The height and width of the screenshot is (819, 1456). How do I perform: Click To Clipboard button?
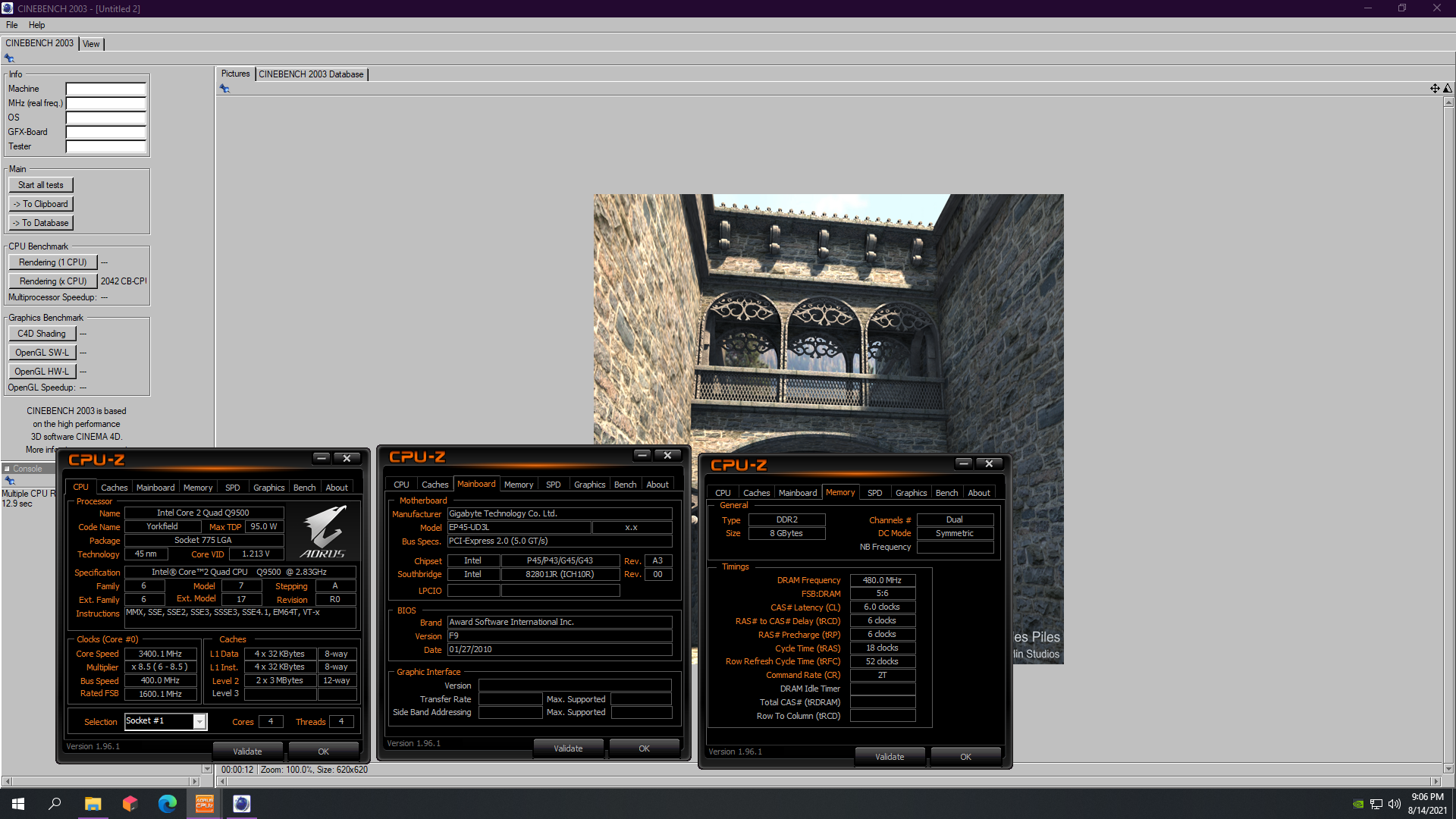tap(41, 204)
